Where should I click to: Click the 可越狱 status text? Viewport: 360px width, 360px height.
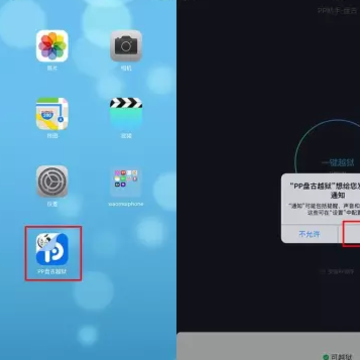(340, 357)
